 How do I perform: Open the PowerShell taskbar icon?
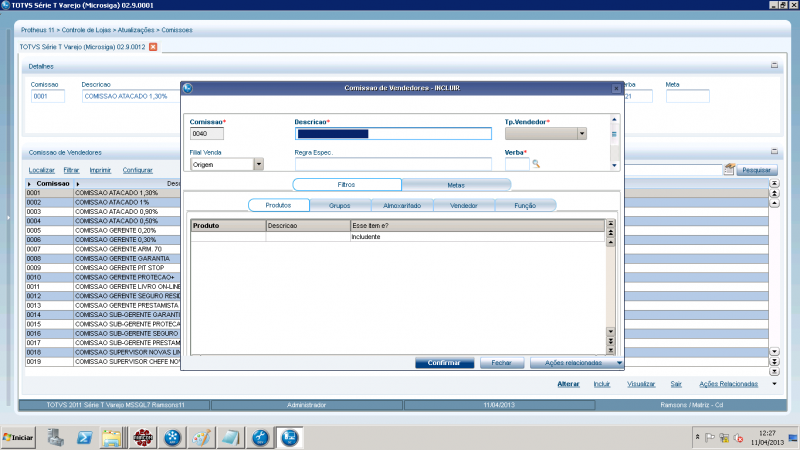pyautogui.click(x=84, y=437)
